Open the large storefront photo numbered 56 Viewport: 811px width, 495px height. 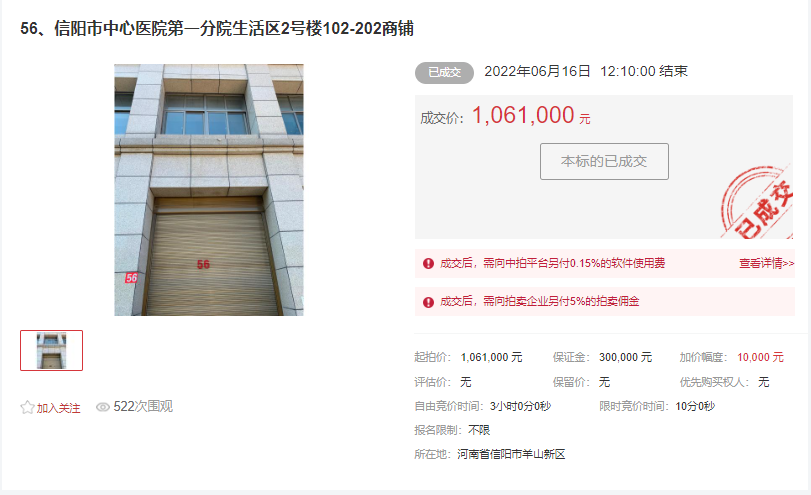coord(209,190)
